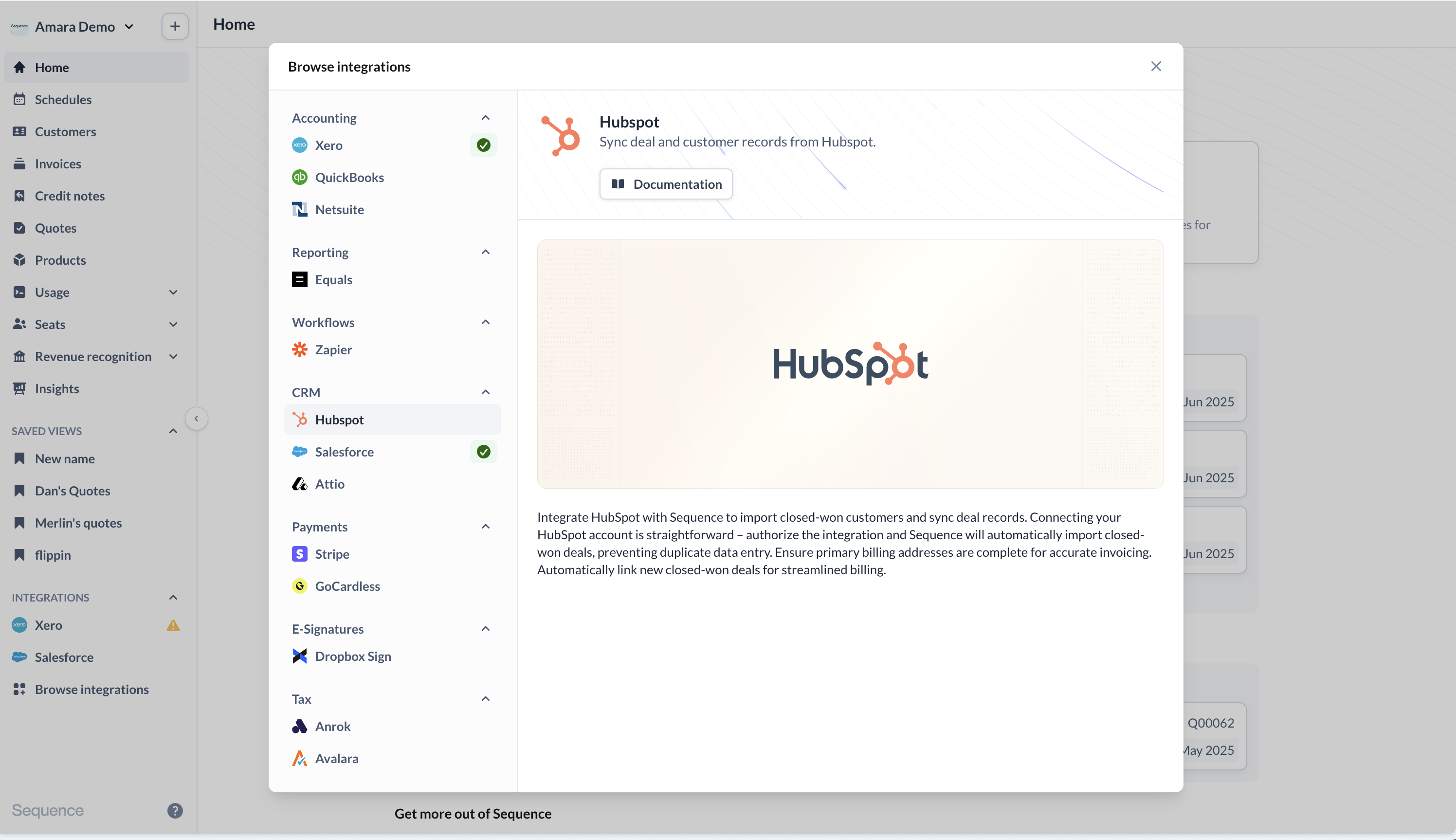Open Quotes in the sidebar
The width and height of the screenshot is (1456, 840).
point(96,228)
